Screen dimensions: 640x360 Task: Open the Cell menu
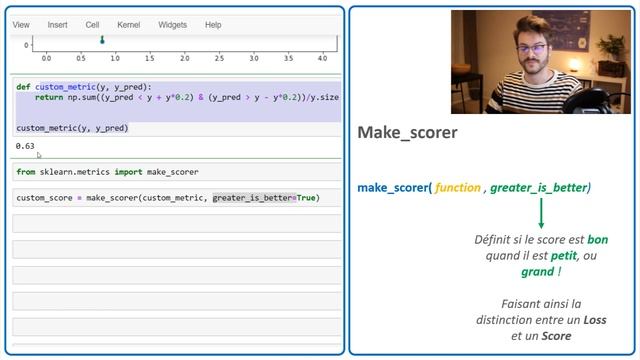tap(92, 25)
